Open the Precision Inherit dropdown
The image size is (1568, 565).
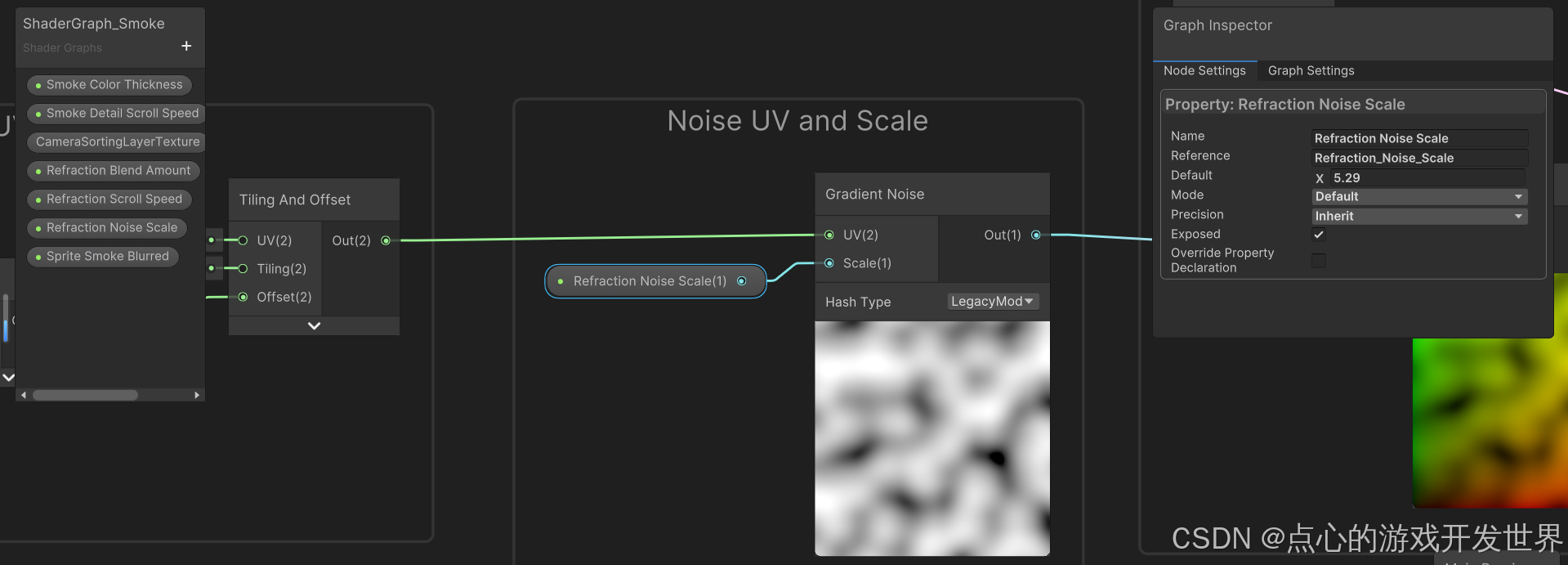click(x=1419, y=216)
